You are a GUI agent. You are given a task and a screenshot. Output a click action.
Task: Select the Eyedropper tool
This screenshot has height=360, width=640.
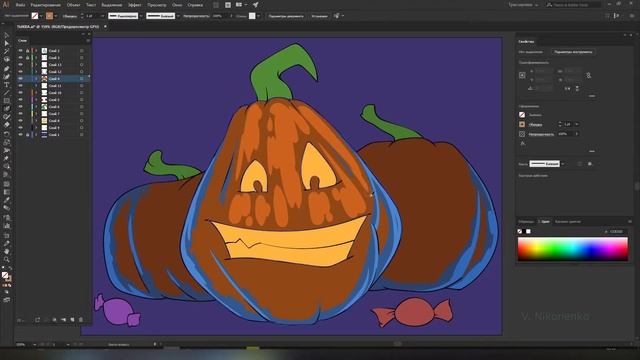click(7, 200)
